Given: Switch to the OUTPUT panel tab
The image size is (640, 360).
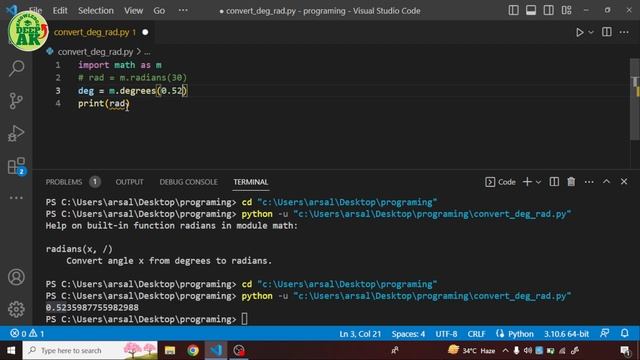Looking at the screenshot, I should [x=129, y=182].
